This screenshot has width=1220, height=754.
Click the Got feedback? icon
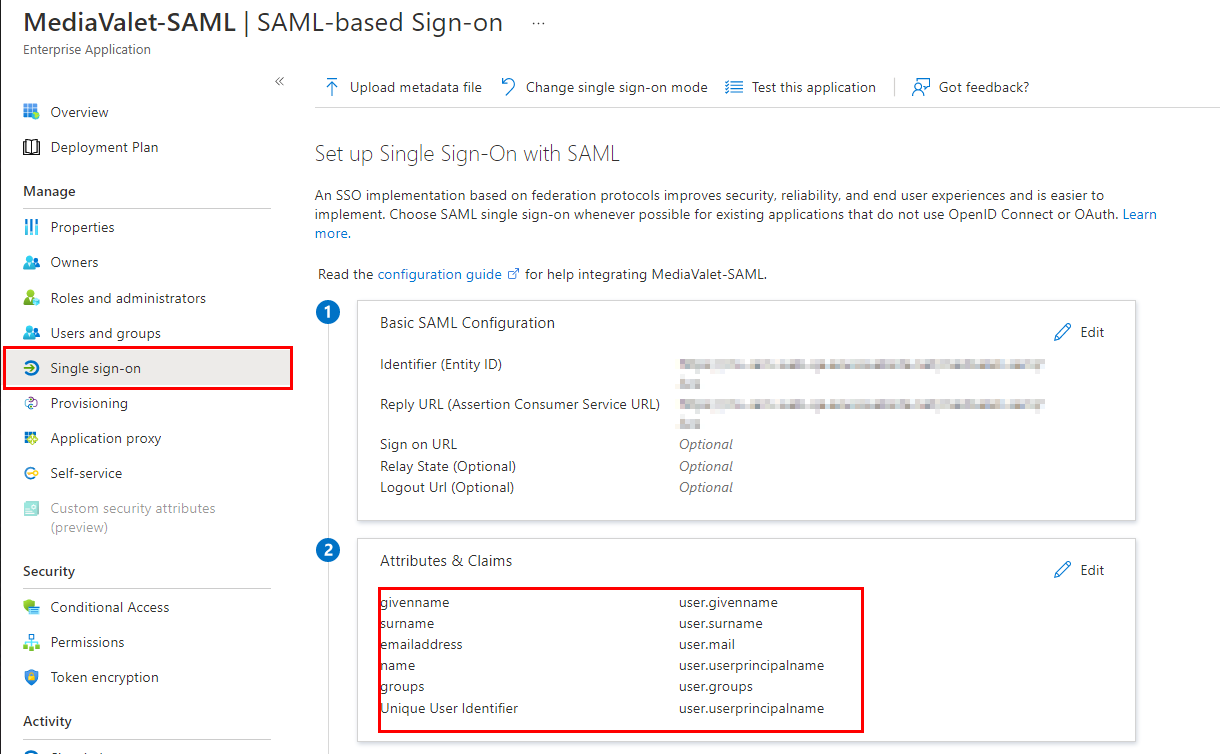tap(919, 87)
